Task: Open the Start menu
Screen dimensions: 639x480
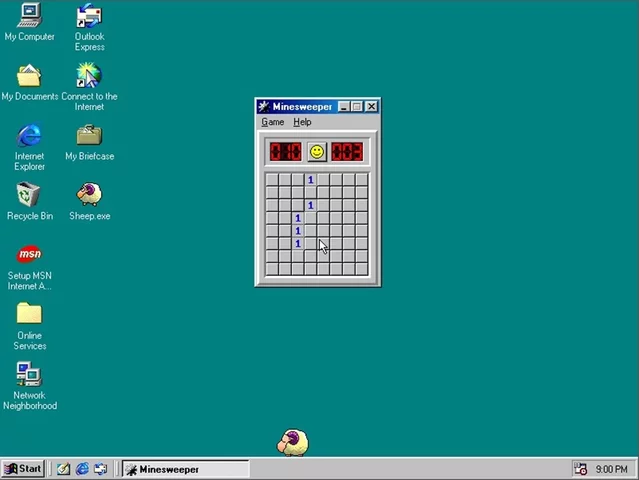Action: 23,469
